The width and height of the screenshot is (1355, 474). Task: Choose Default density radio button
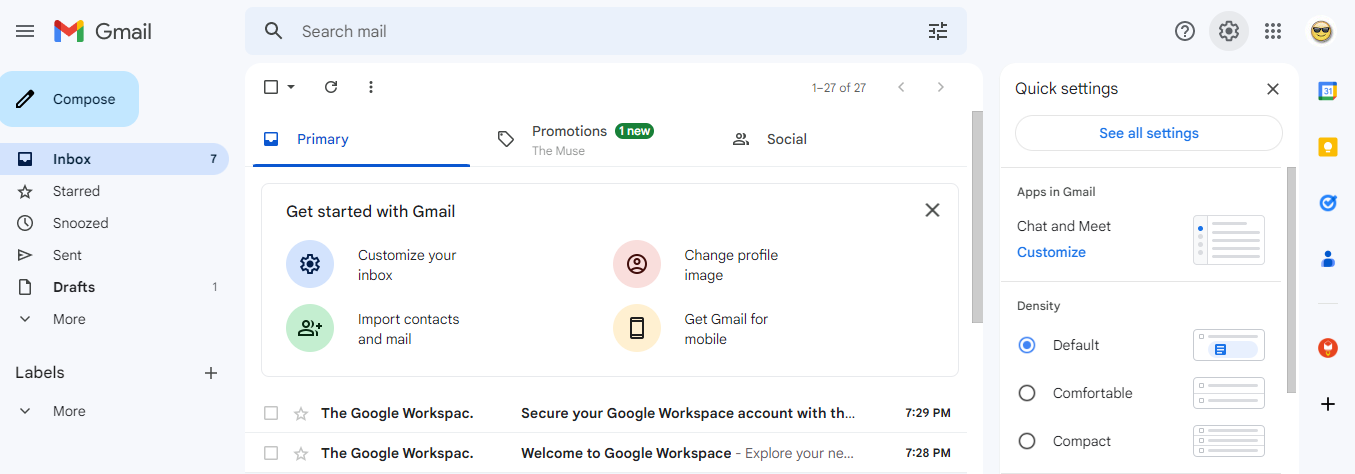(1027, 345)
